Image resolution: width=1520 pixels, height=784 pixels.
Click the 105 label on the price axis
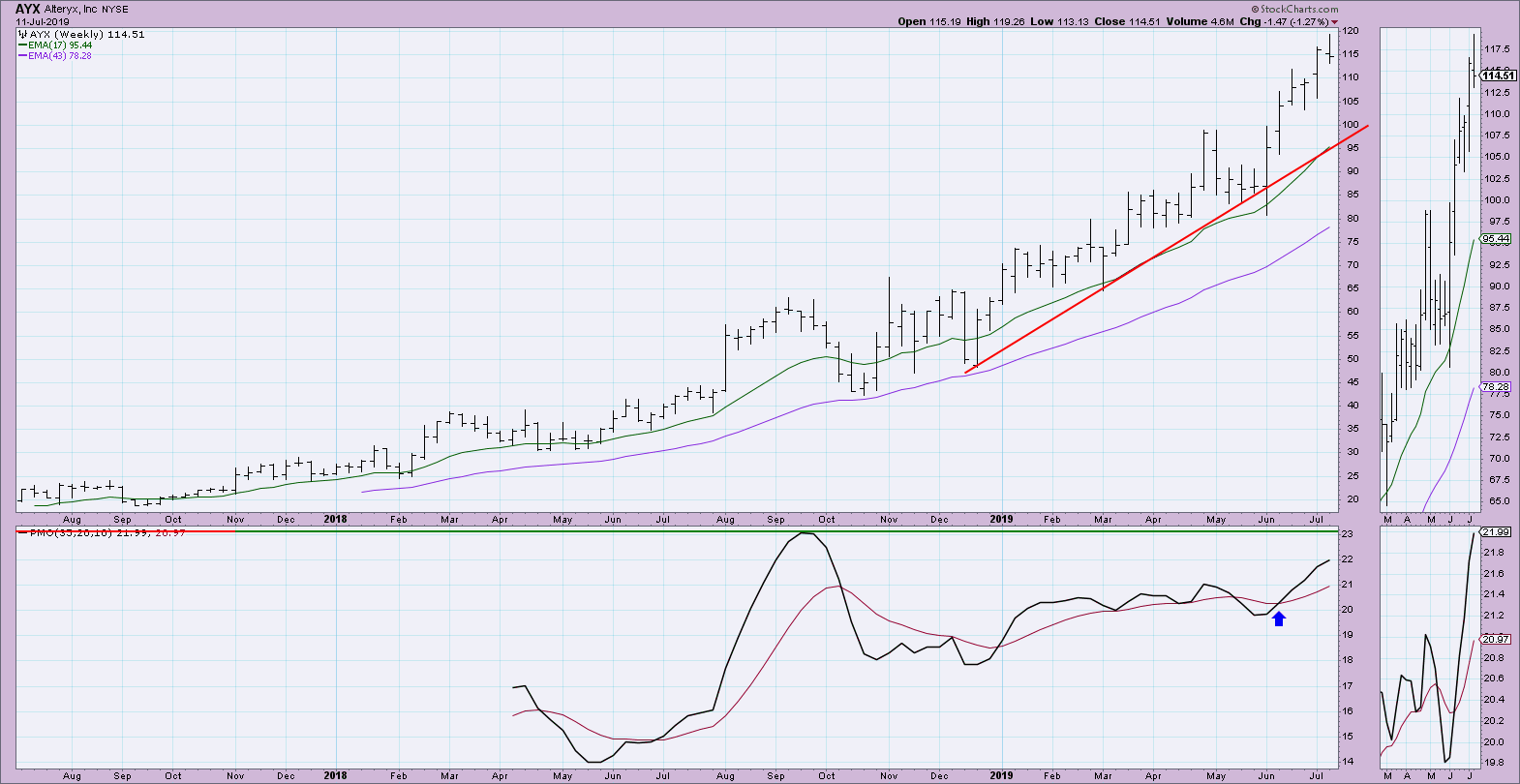1350,102
